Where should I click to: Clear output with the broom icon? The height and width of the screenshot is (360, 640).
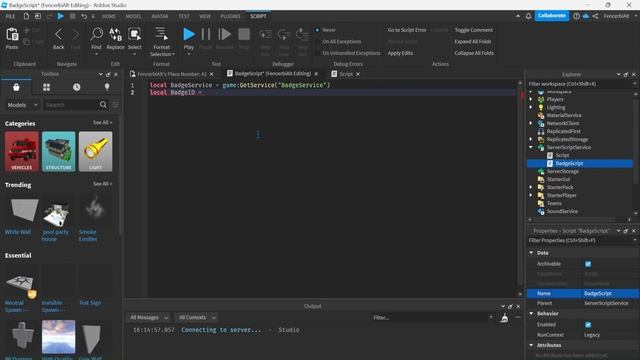504,318
